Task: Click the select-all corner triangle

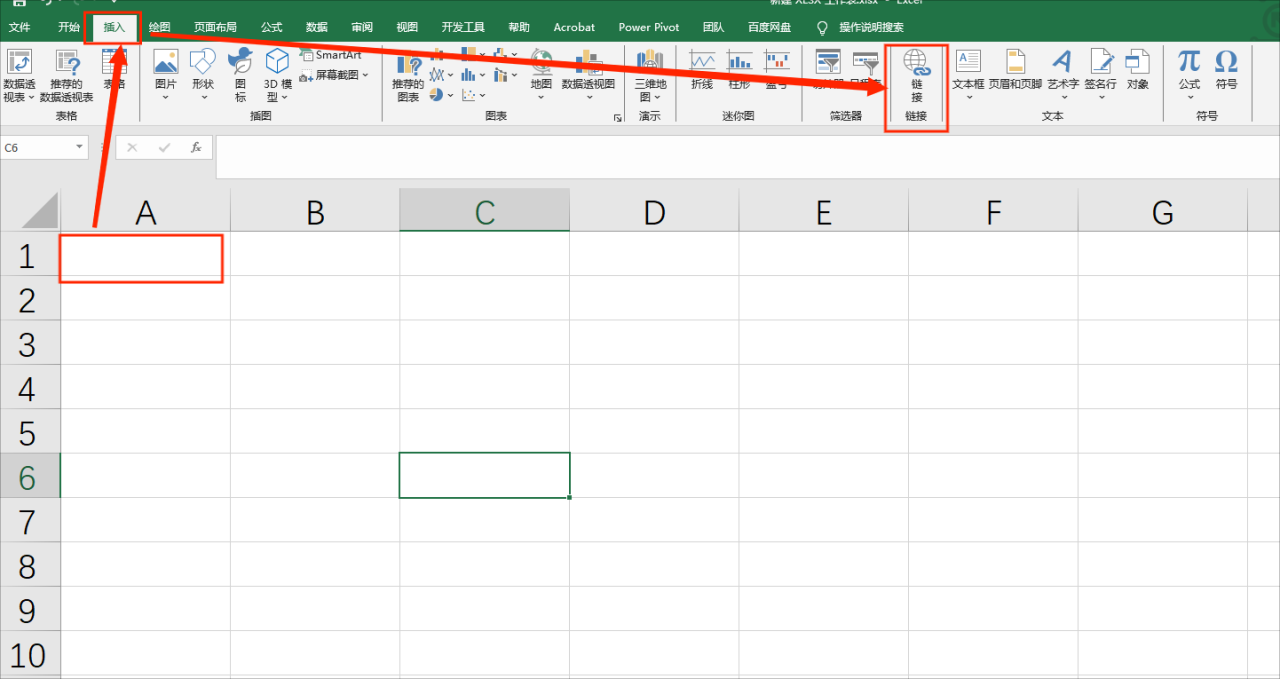Action: [x=40, y=211]
